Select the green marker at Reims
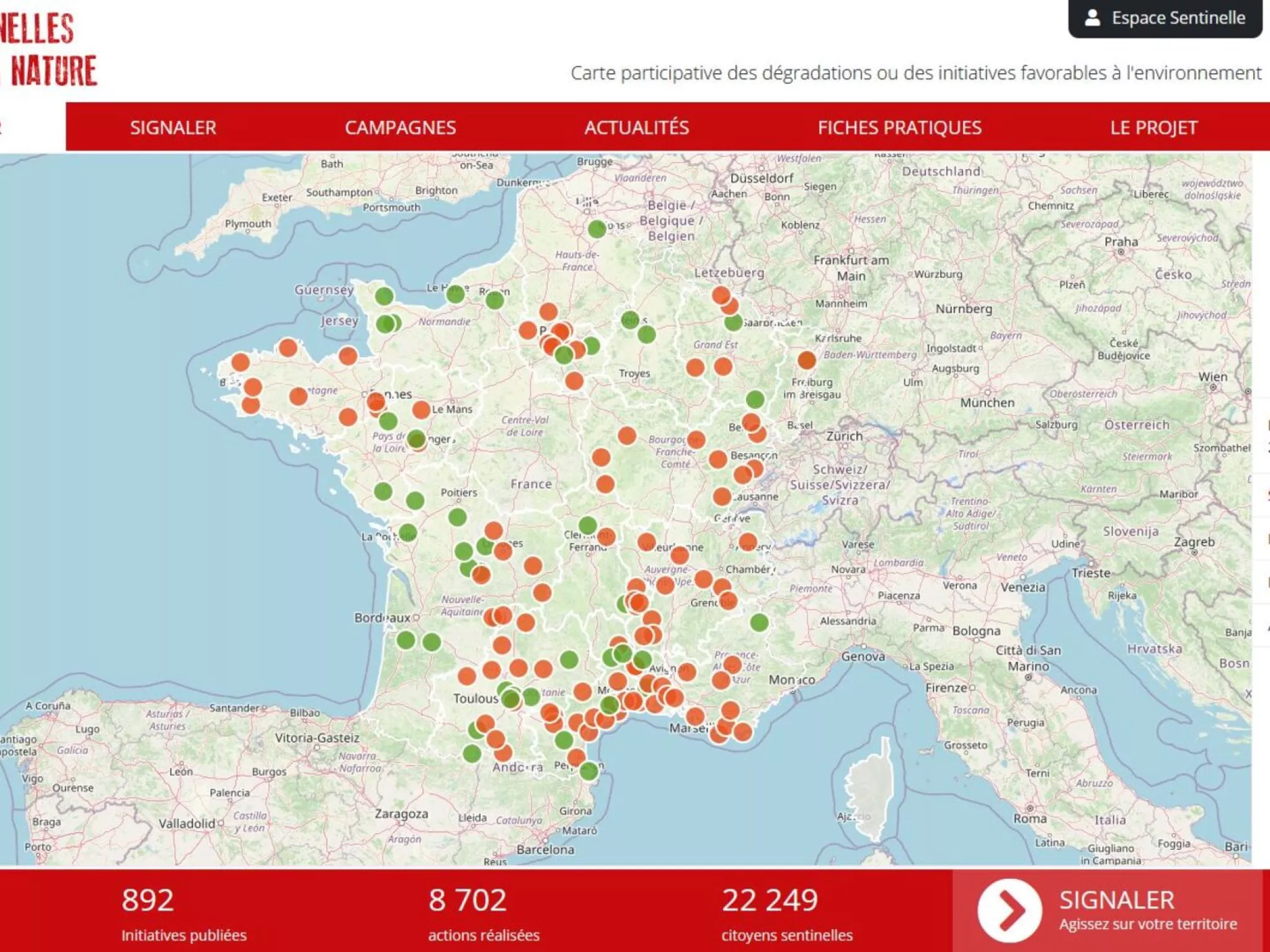1270x952 pixels. (x=630, y=320)
